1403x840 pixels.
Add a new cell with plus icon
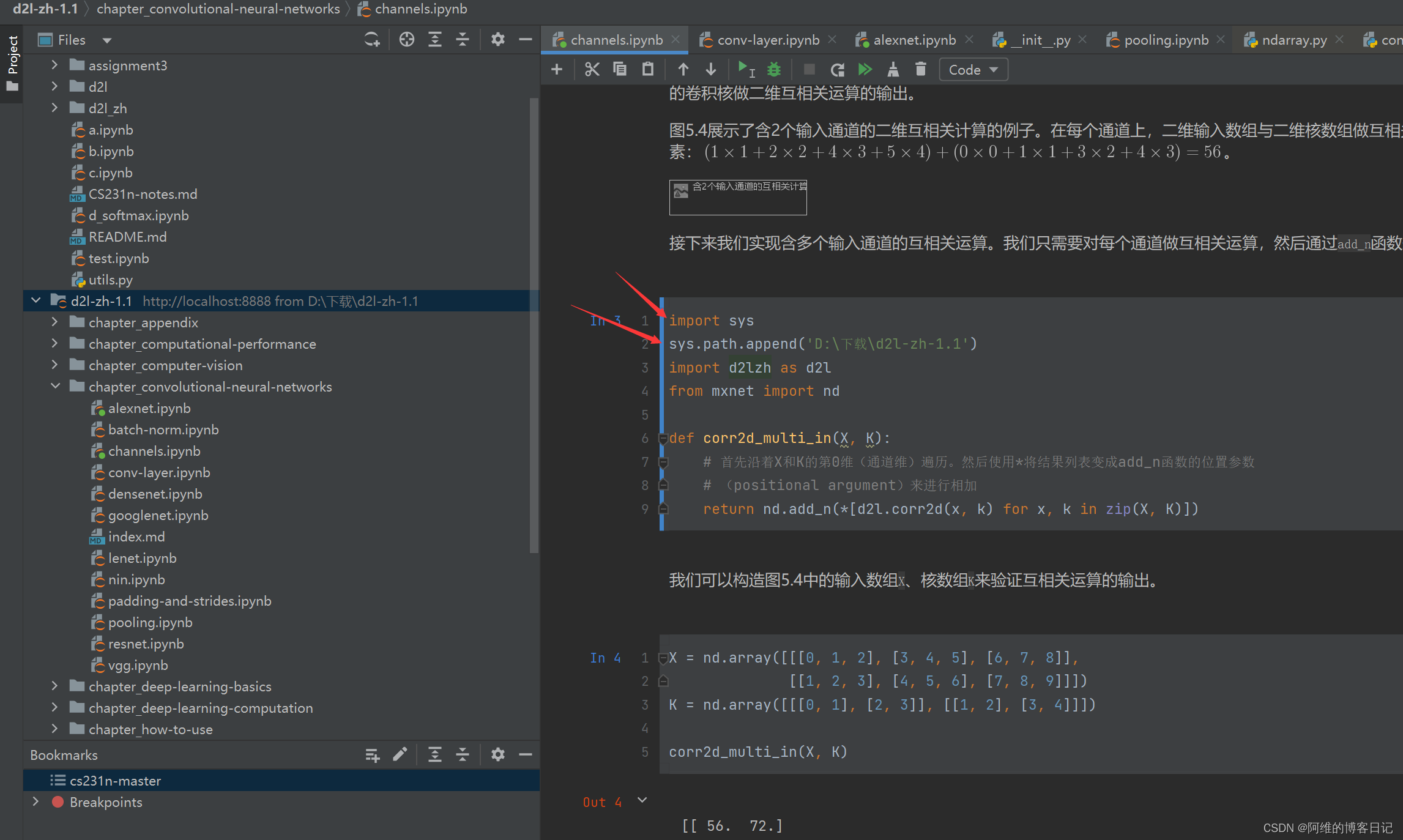[x=557, y=70]
